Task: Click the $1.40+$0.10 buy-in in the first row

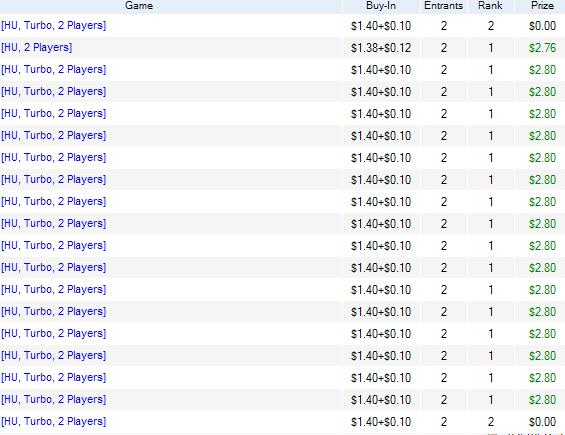Action: tap(381, 26)
